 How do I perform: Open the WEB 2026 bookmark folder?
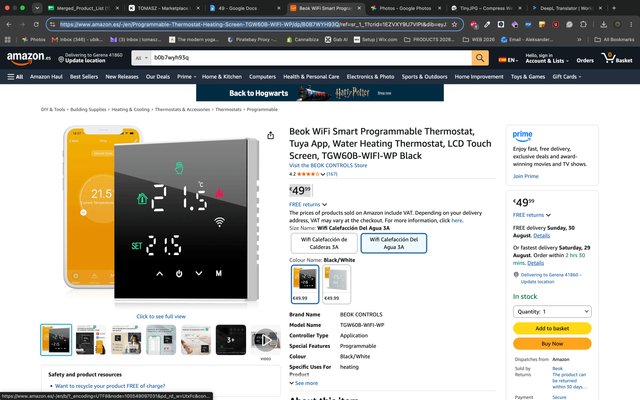click(x=478, y=40)
